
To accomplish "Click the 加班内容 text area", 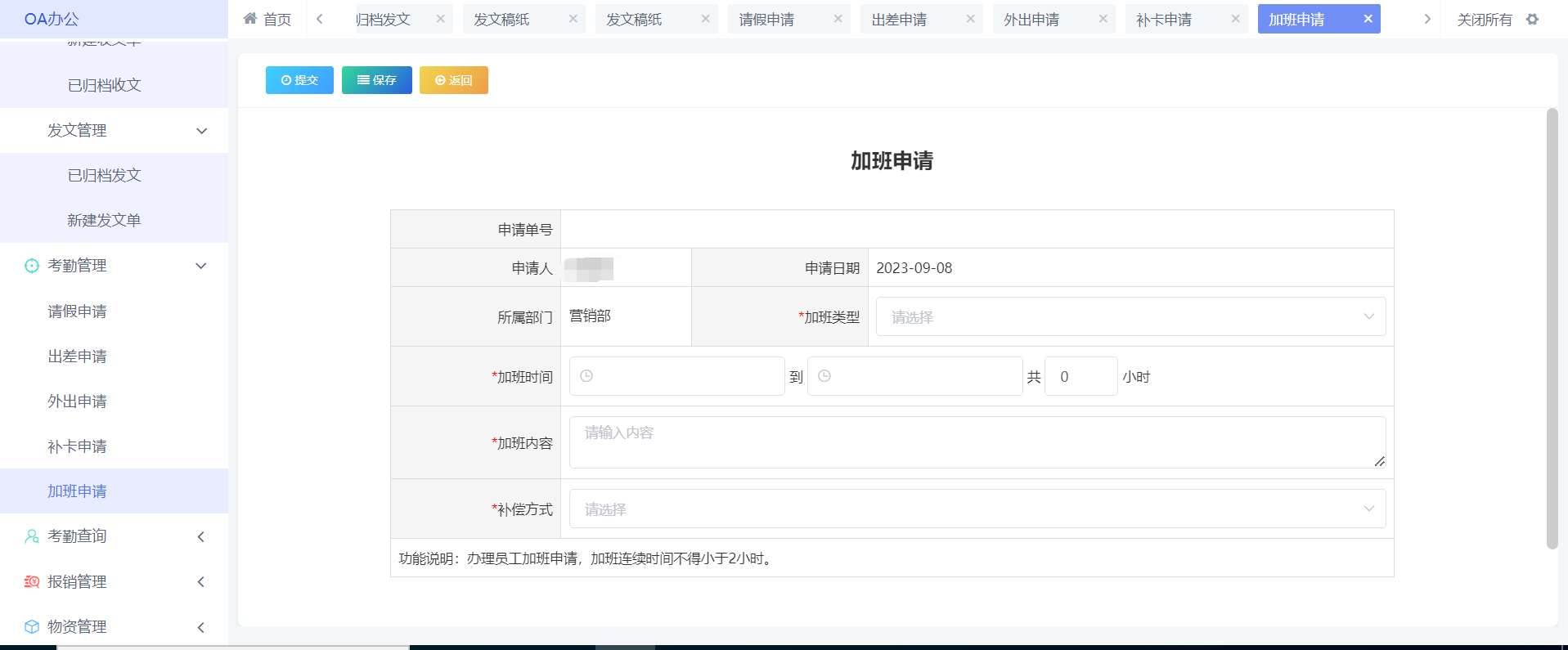I will click(x=977, y=442).
